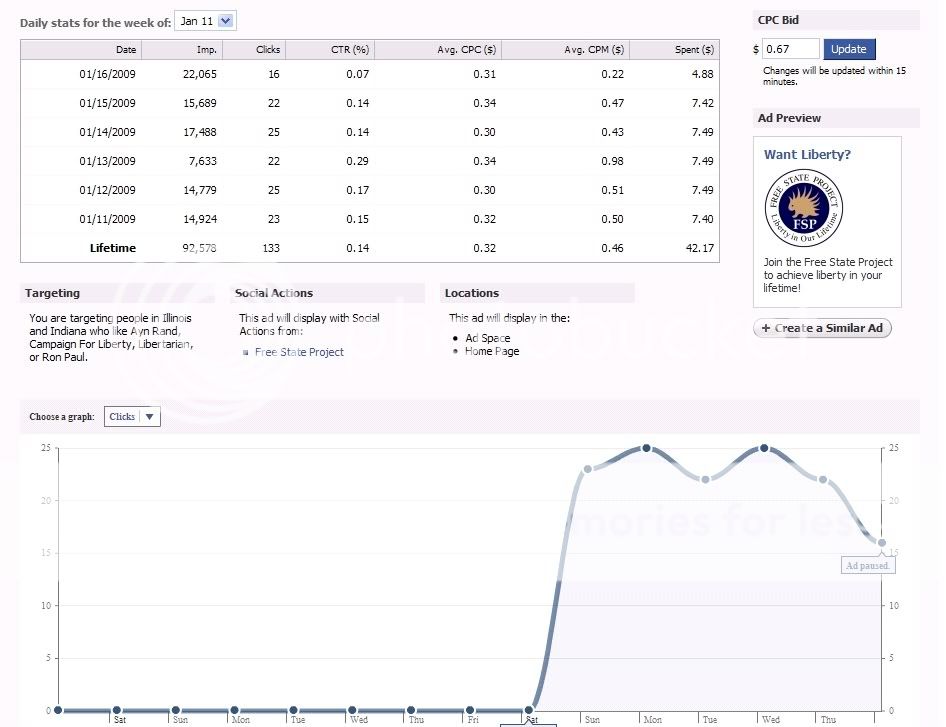Expand the Clicks graph type dropdown
The image size is (946, 727).
(132, 417)
